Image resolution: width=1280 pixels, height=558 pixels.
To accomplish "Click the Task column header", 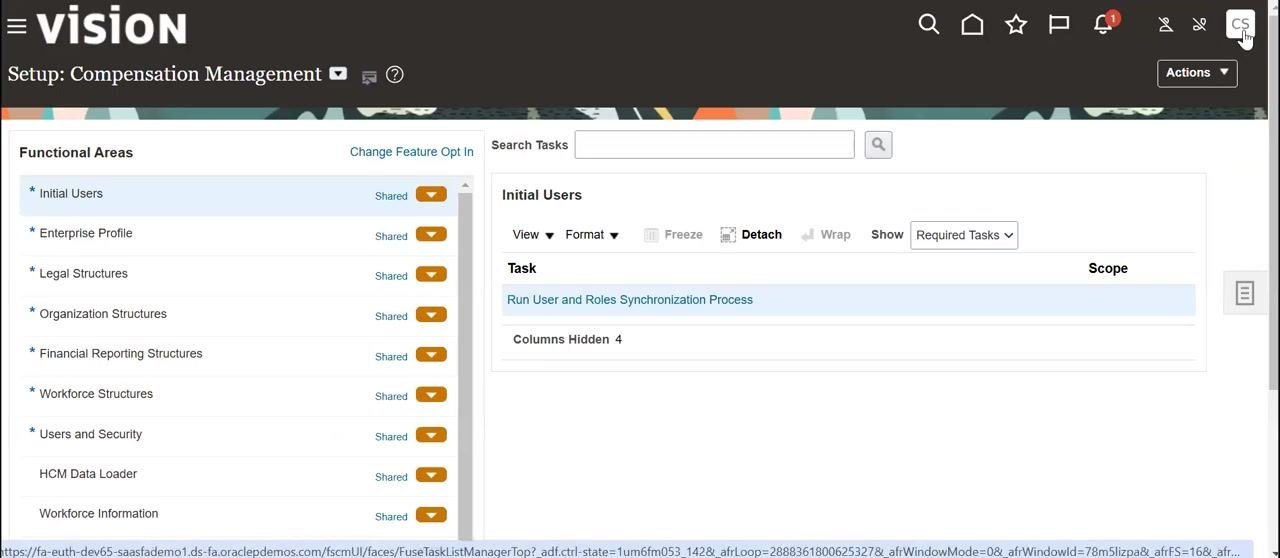I will (x=522, y=268).
